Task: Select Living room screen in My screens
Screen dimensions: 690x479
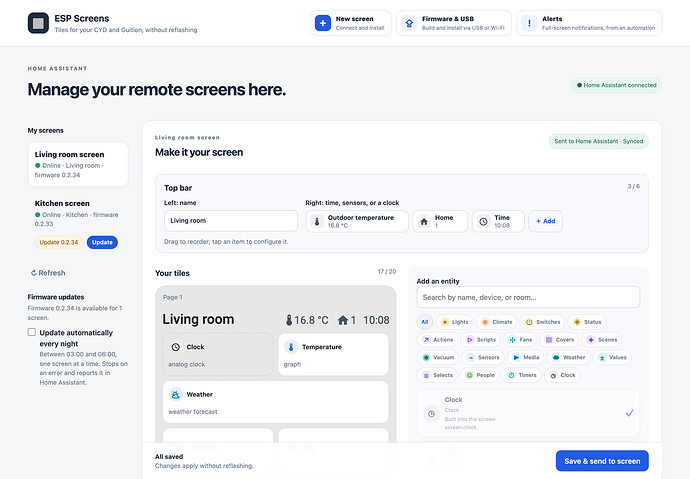Action: tap(78, 164)
